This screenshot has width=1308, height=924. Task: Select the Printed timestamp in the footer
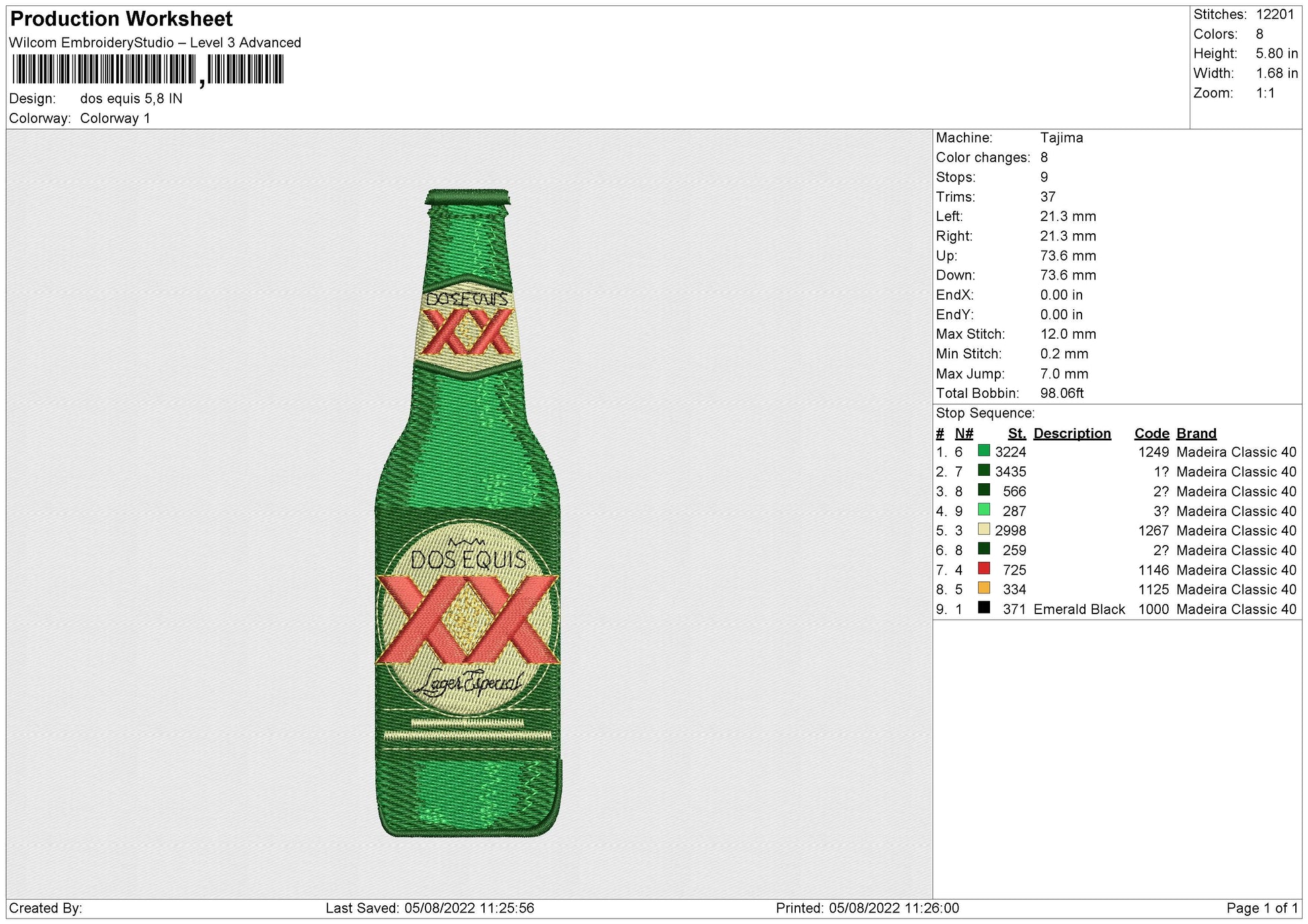[868, 909]
